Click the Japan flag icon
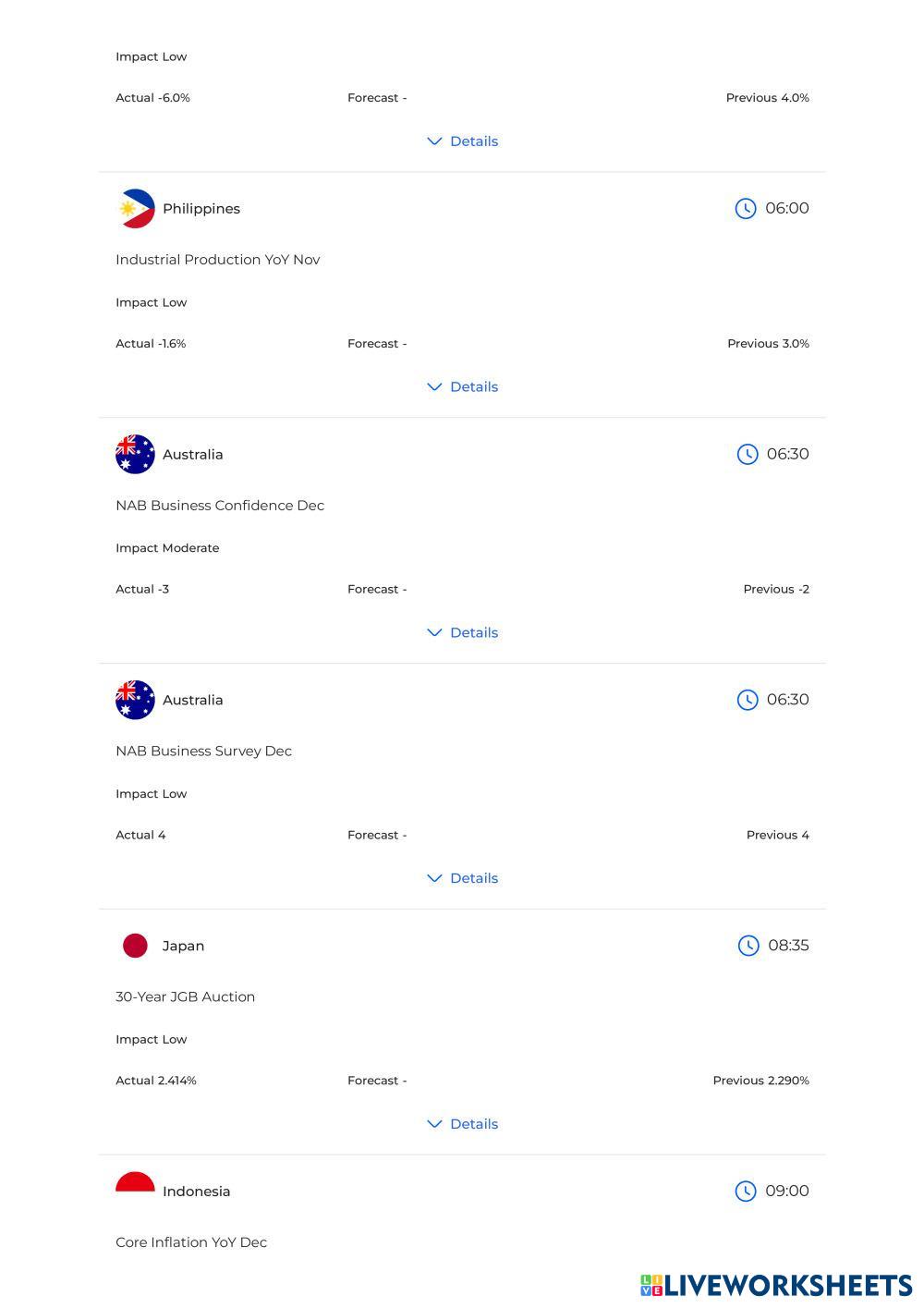The image size is (924, 1308). [x=135, y=946]
